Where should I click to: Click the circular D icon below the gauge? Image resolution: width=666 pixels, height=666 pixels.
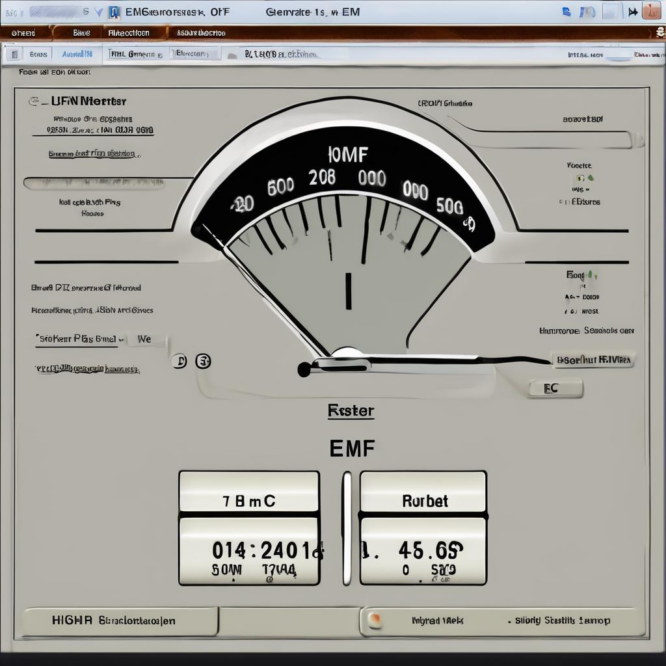pyautogui.click(x=180, y=361)
